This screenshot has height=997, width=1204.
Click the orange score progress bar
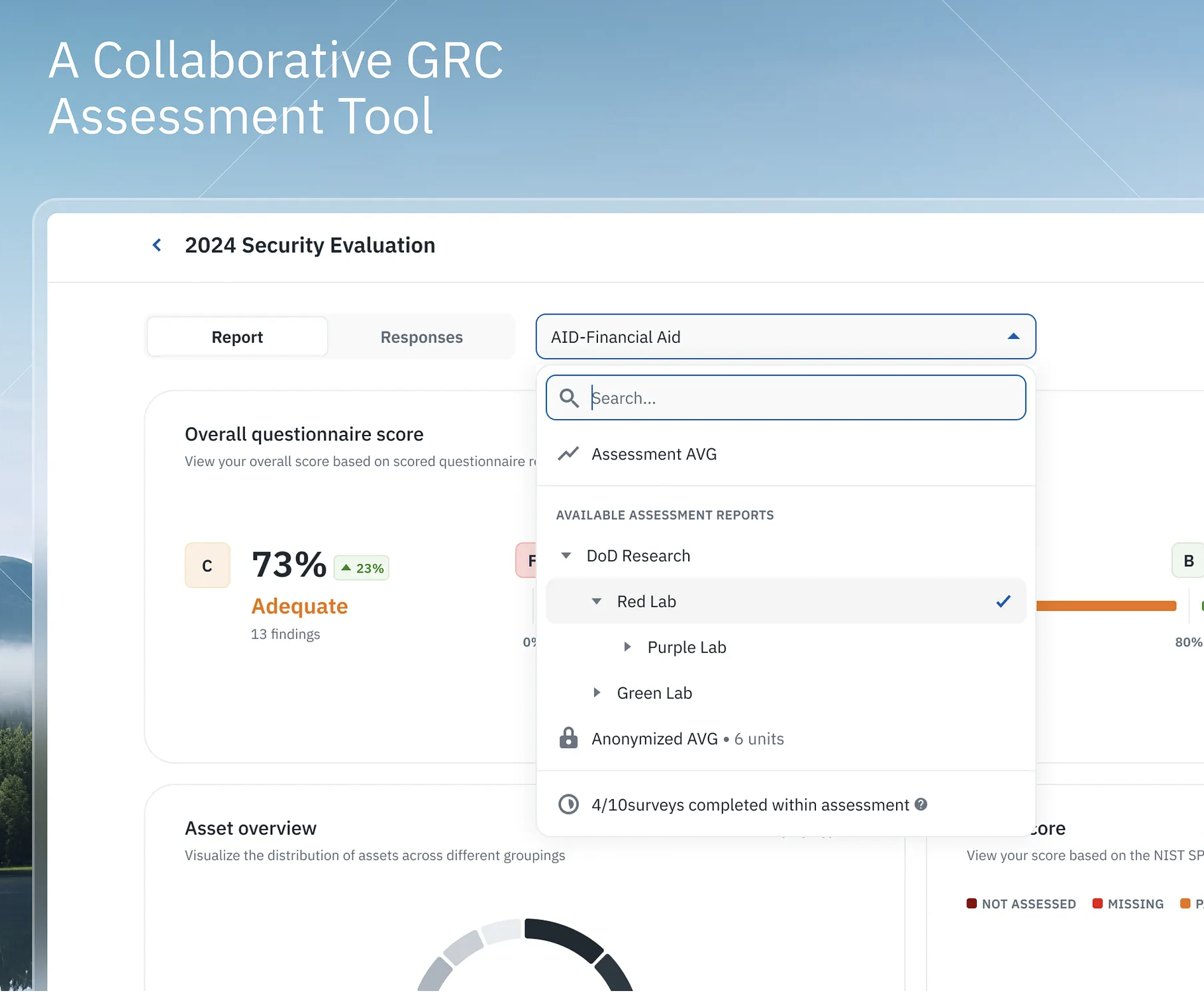[1106, 606]
